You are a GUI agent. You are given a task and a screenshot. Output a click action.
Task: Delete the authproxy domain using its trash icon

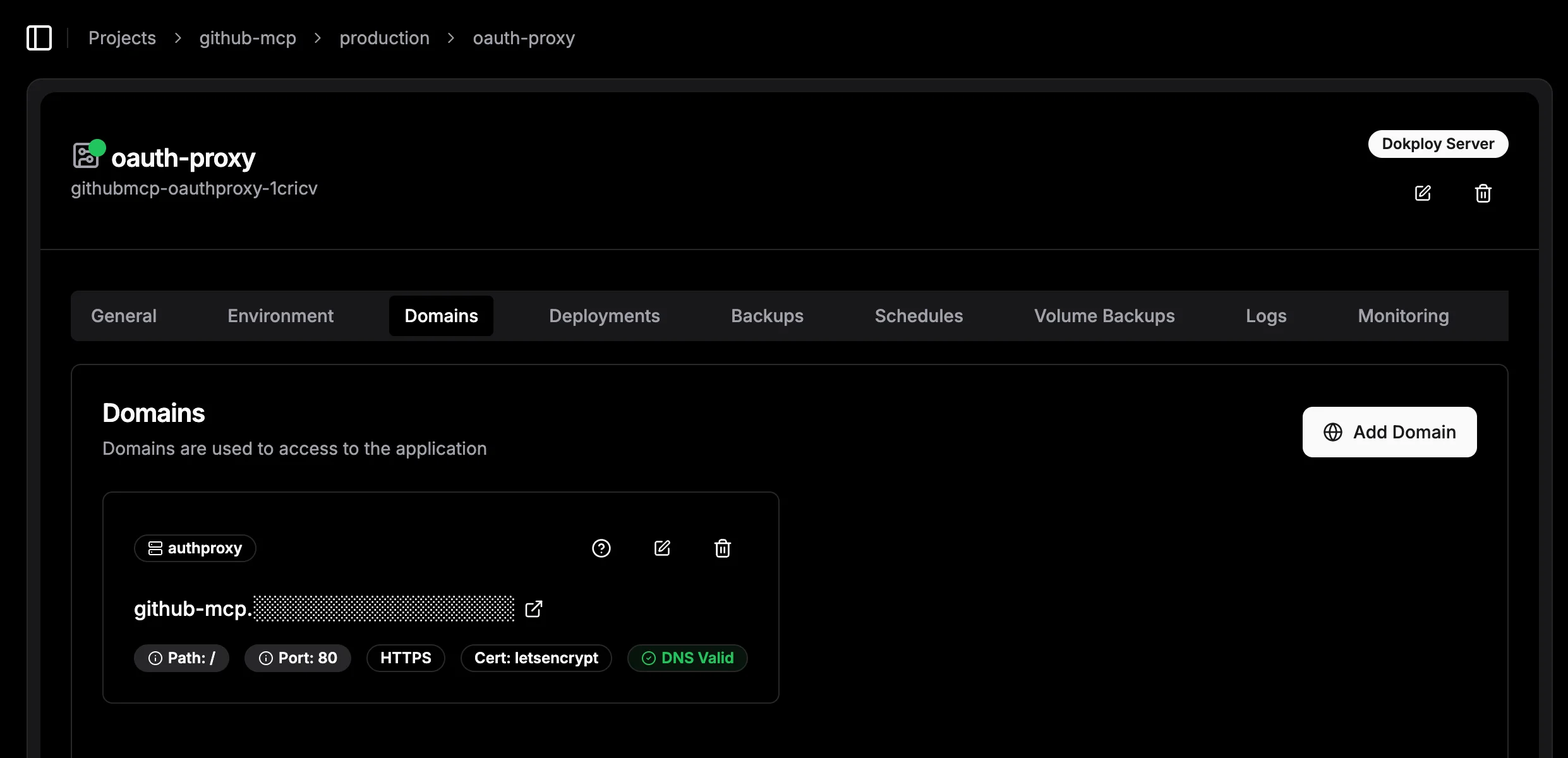coord(722,548)
